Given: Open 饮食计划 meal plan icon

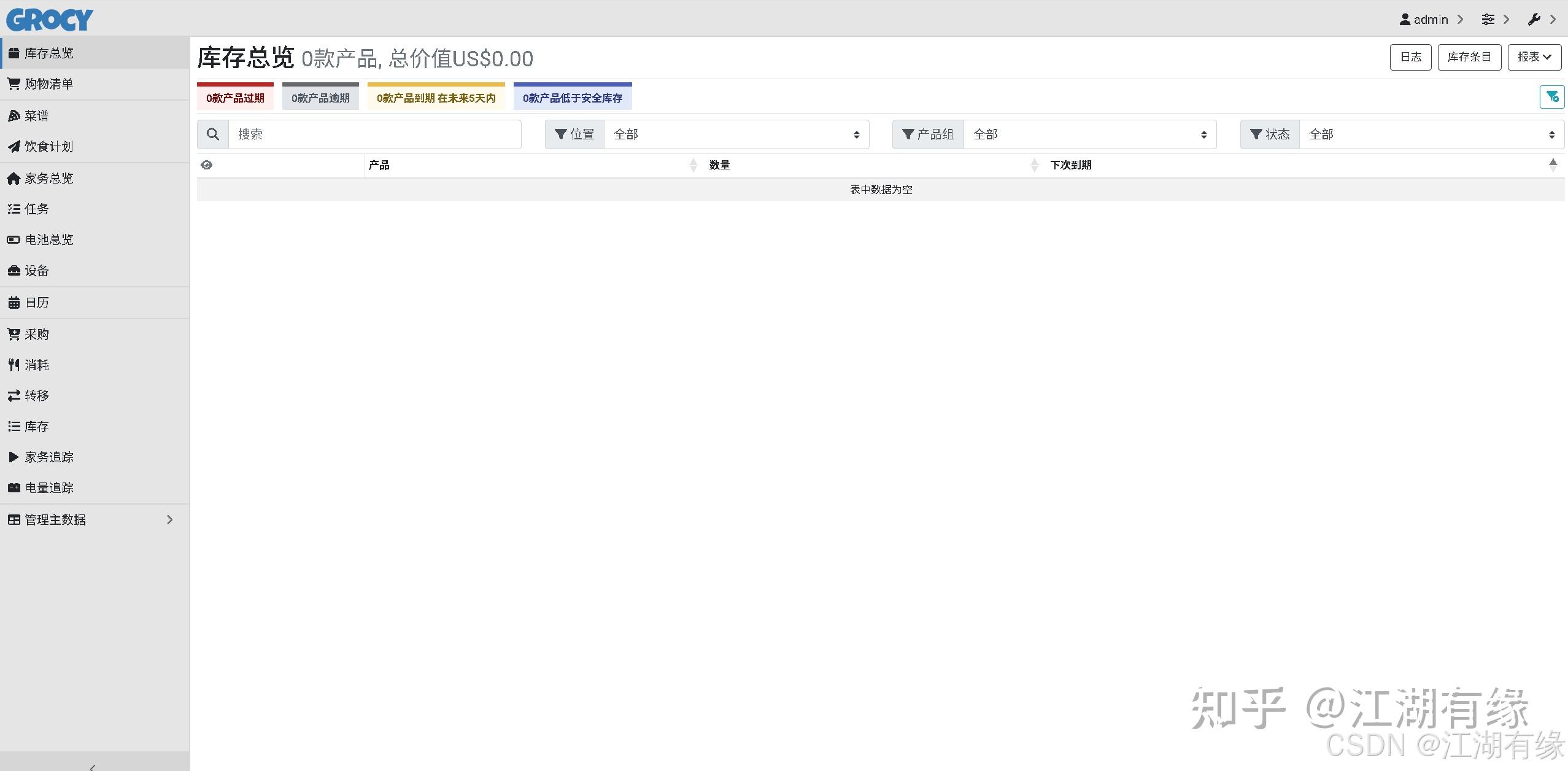Looking at the screenshot, I should pos(14,147).
